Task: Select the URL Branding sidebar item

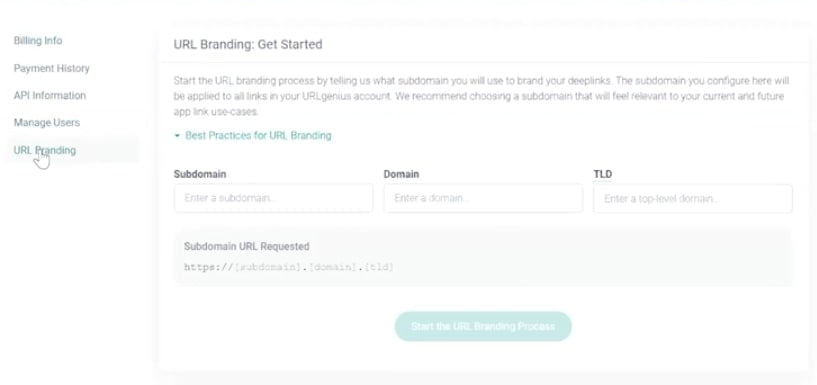Action: coord(45,150)
